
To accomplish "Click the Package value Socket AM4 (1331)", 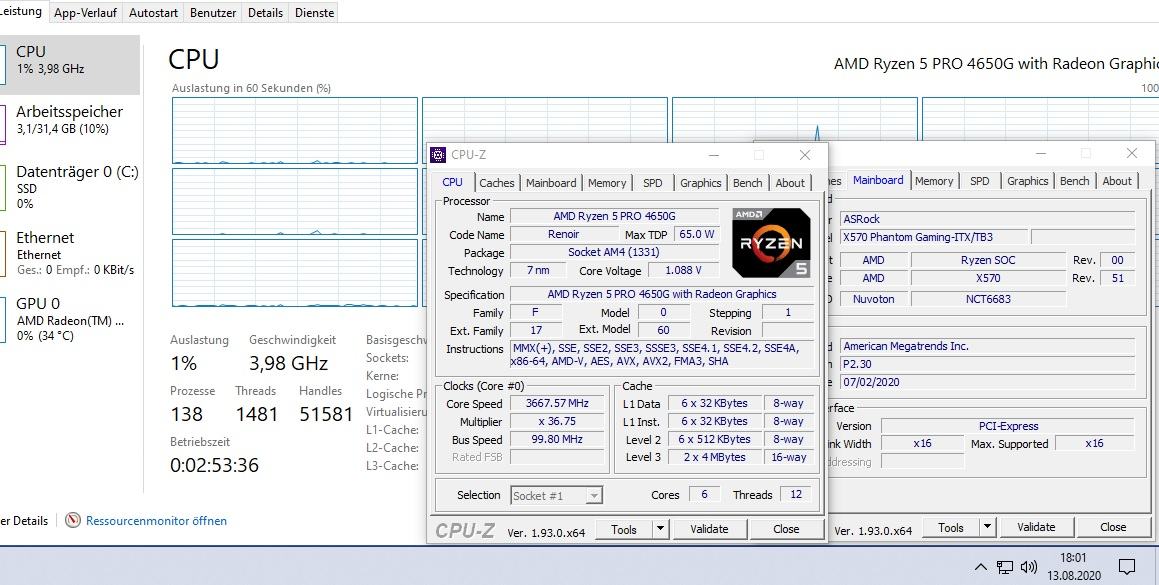I will (x=614, y=252).
